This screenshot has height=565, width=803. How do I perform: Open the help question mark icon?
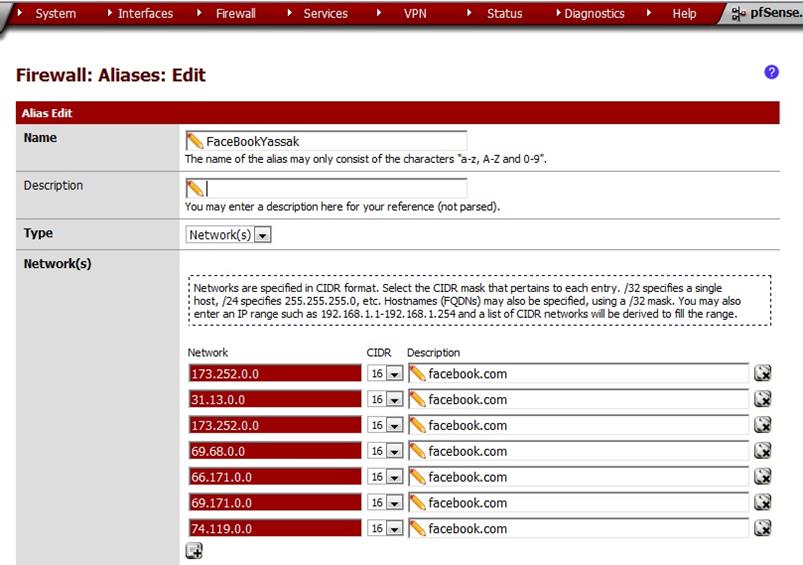771,72
